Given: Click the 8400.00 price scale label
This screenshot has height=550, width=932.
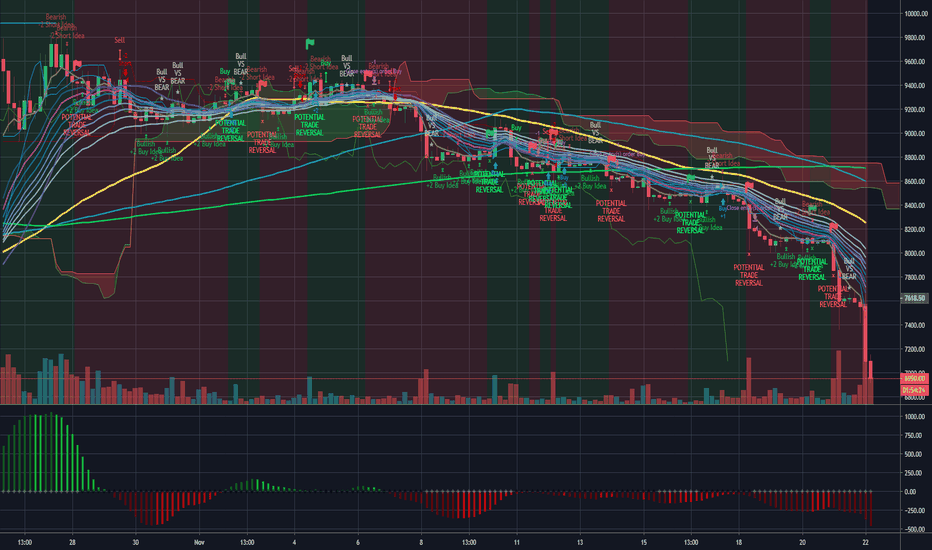Looking at the screenshot, I should tap(915, 205).
